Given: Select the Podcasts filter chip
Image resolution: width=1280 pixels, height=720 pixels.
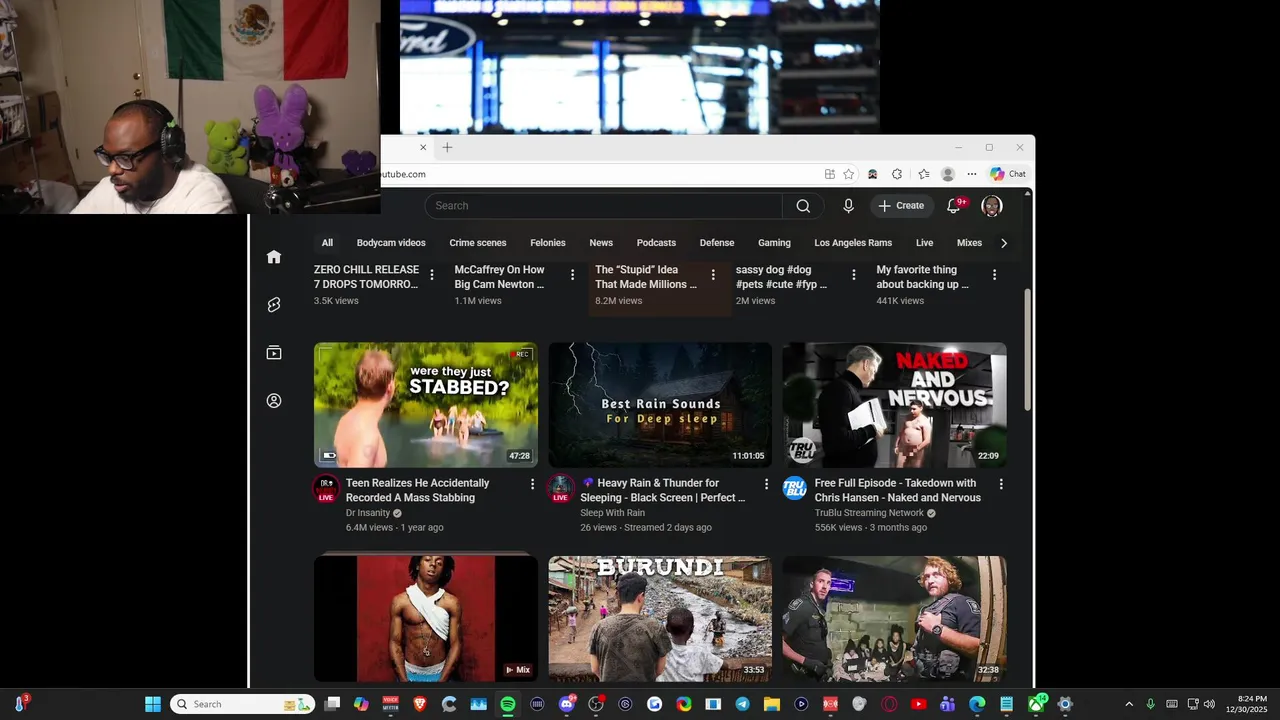Looking at the screenshot, I should point(656,243).
